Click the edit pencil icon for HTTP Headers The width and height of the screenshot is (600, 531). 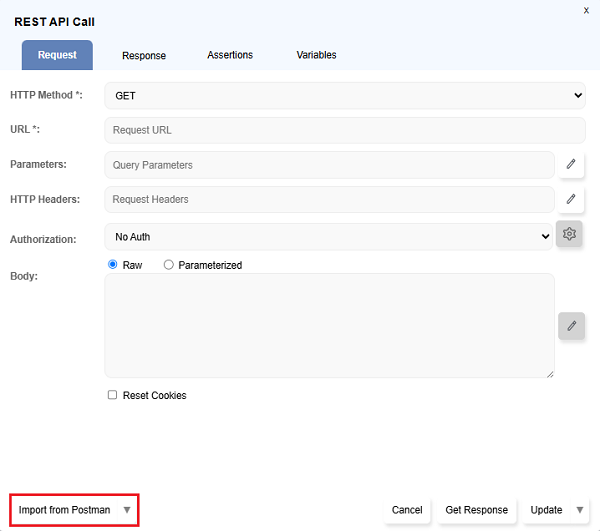click(570, 199)
